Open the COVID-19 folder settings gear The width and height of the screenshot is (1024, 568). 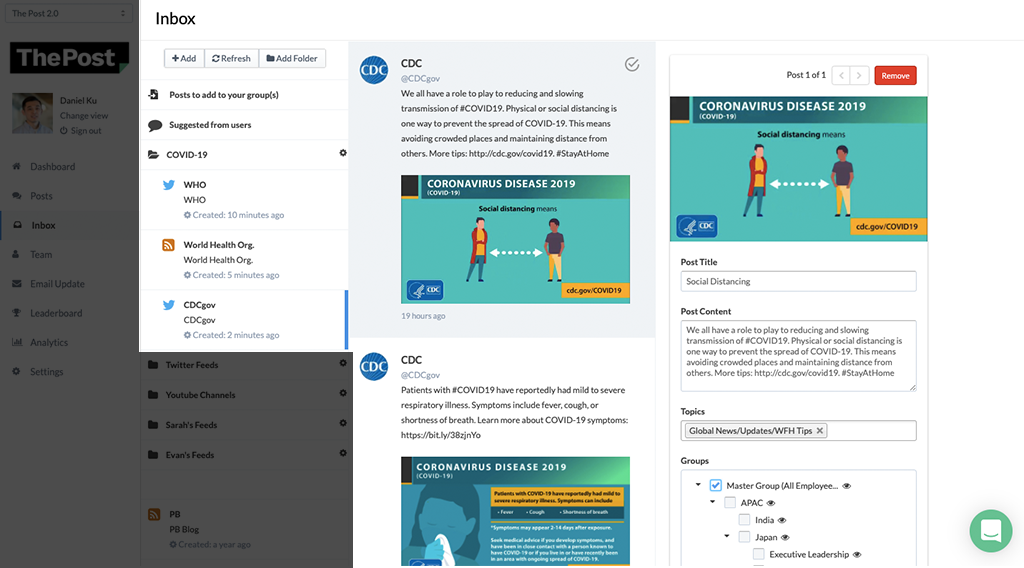tap(343, 153)
